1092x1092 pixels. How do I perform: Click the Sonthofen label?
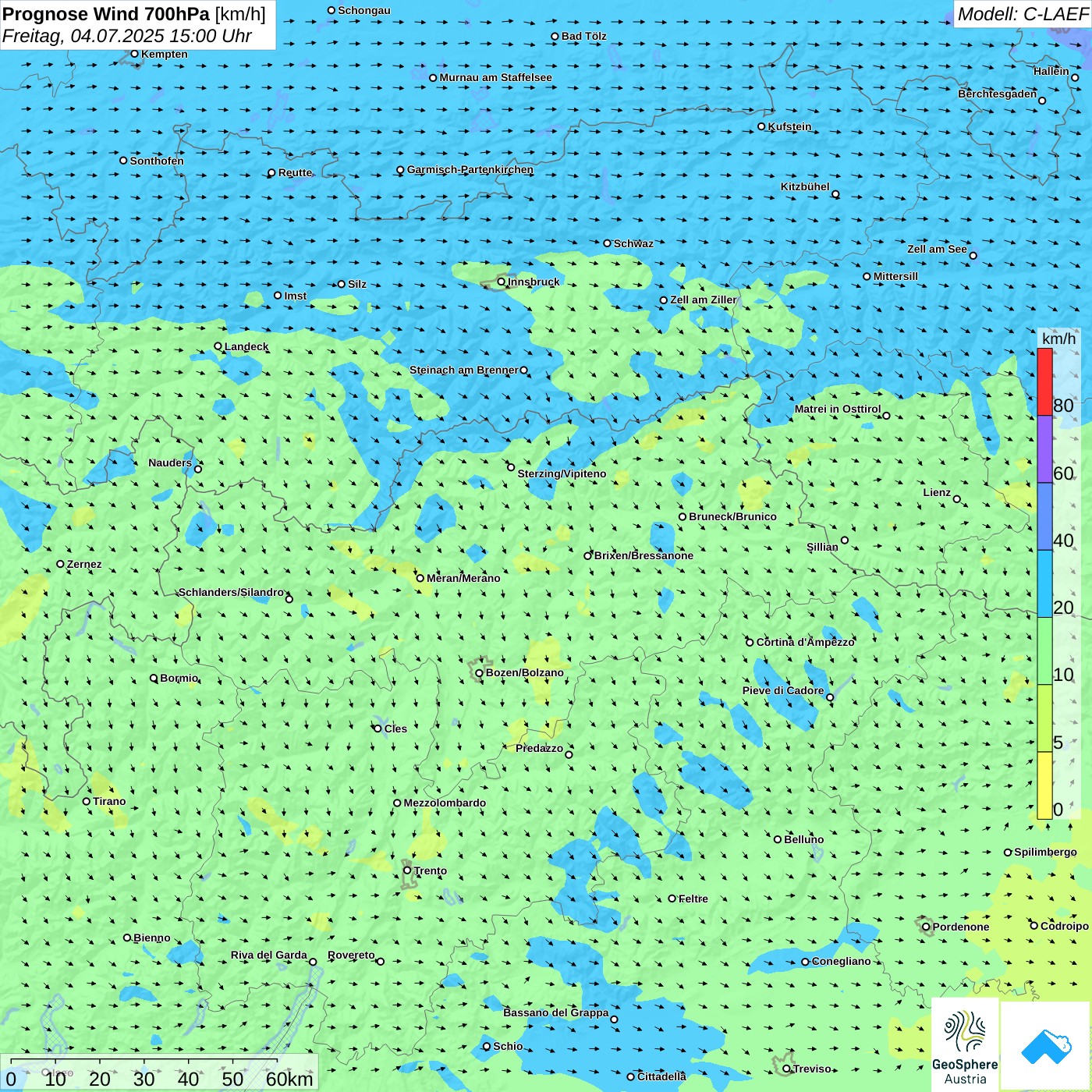pyautogui.click(x=157, y=161)
